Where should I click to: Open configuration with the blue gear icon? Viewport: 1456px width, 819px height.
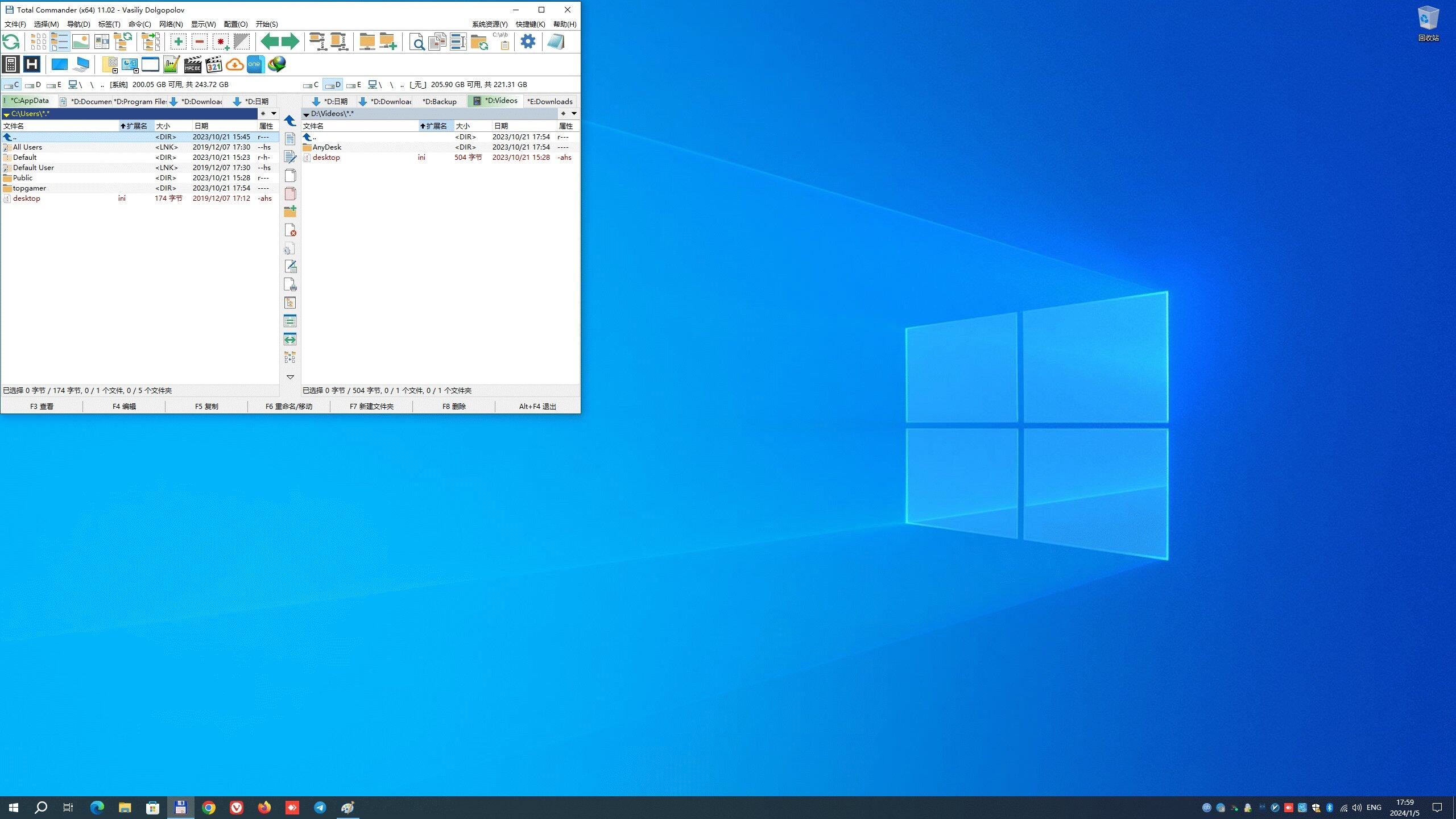[x=528, y=42]
